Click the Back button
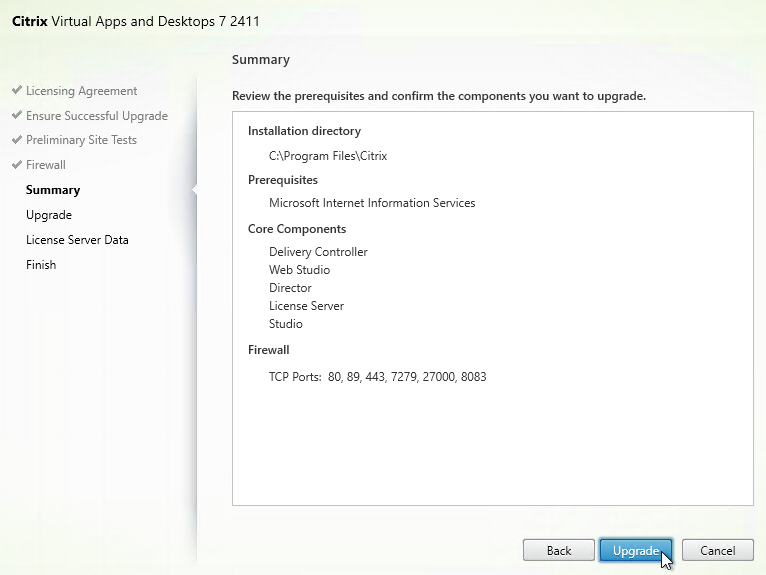The width and height of the screenshot is (766, 575). coord(558,551)
